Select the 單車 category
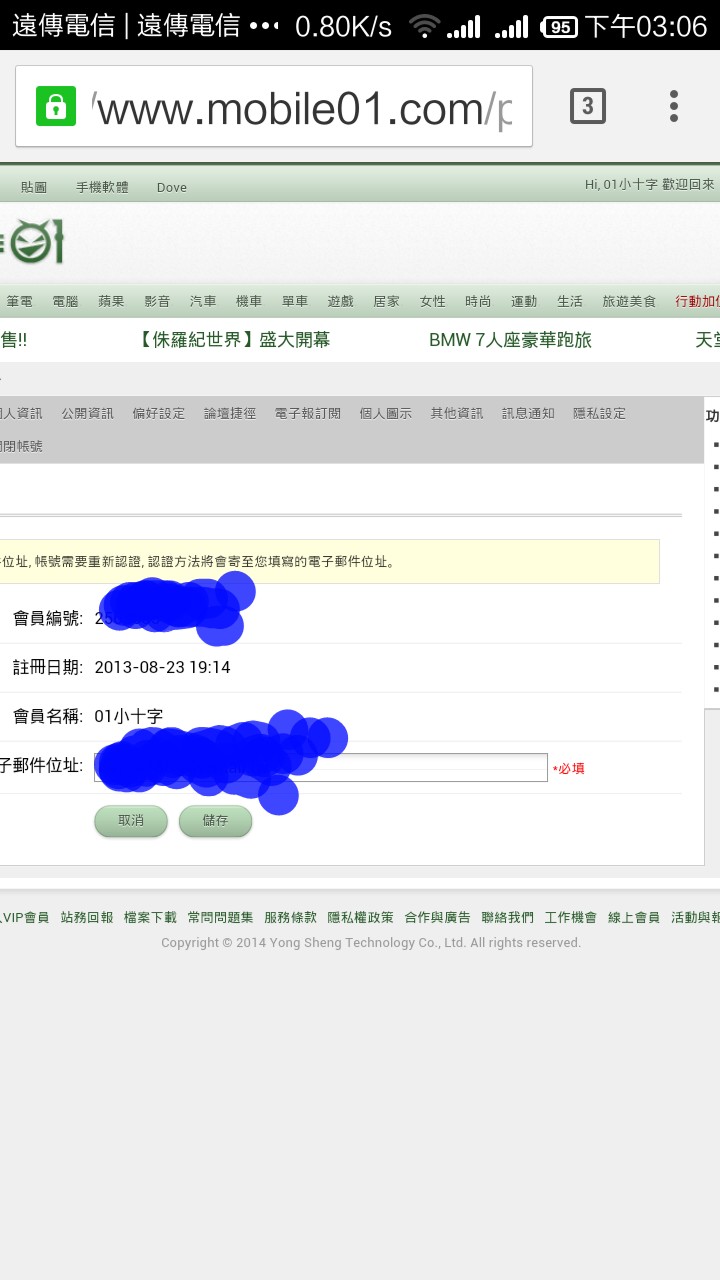720x1280 pixels. point(295,301)
